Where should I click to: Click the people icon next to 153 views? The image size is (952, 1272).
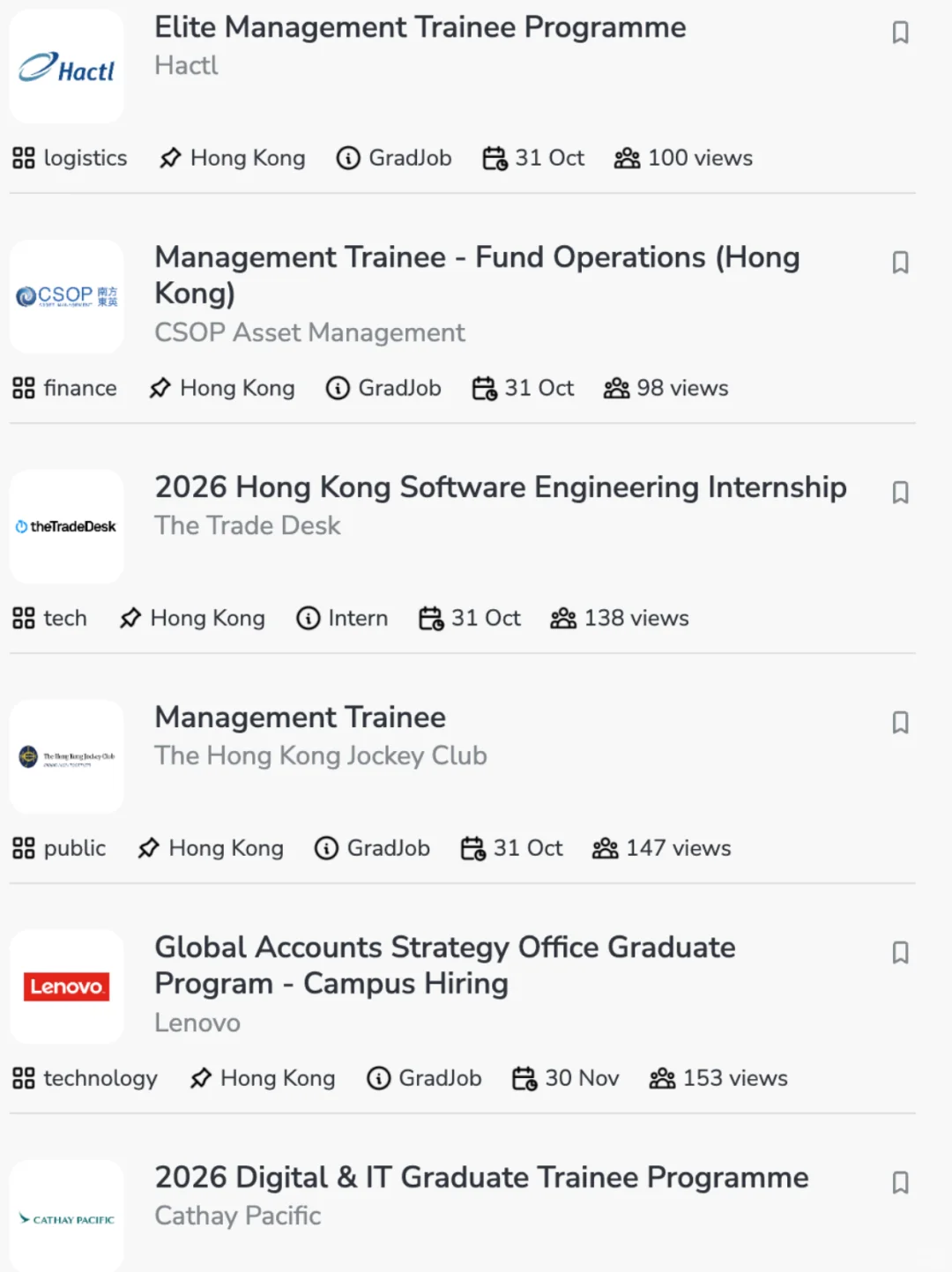[663, 1078]
